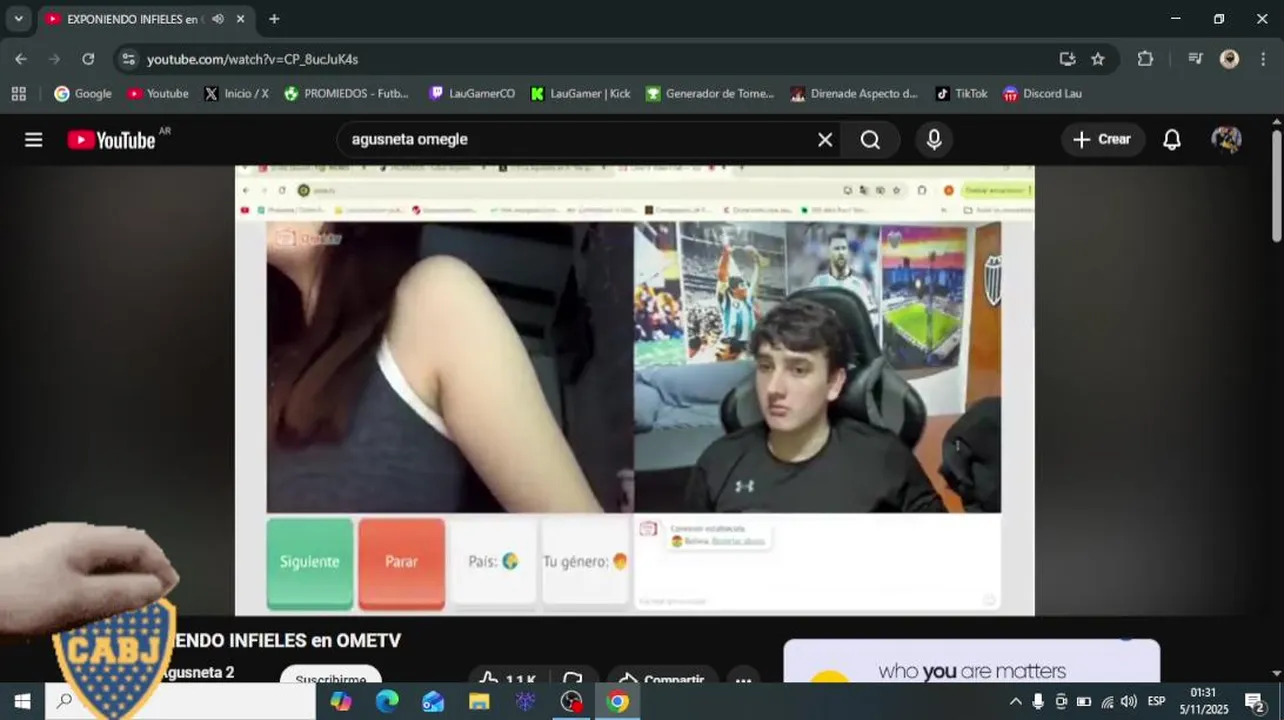Open File Explorer from the taskbar

pyautogui.click(x=479, y=701)
